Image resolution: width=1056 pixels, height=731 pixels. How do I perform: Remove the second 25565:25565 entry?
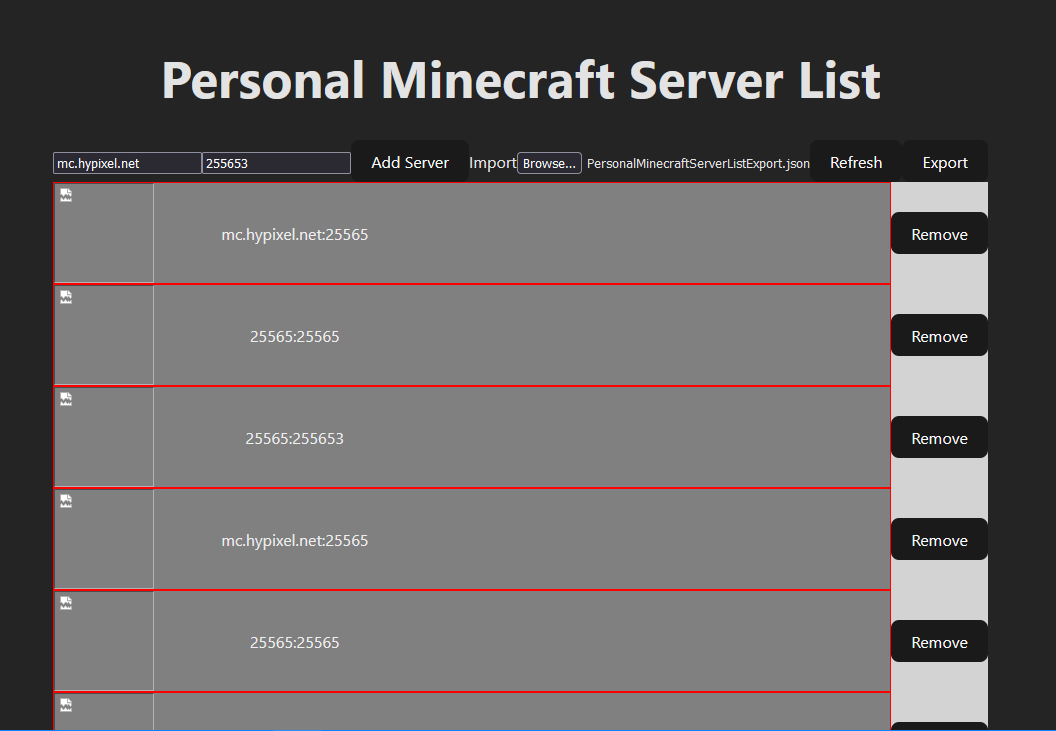pyautogui.click(x=939, y=642)
